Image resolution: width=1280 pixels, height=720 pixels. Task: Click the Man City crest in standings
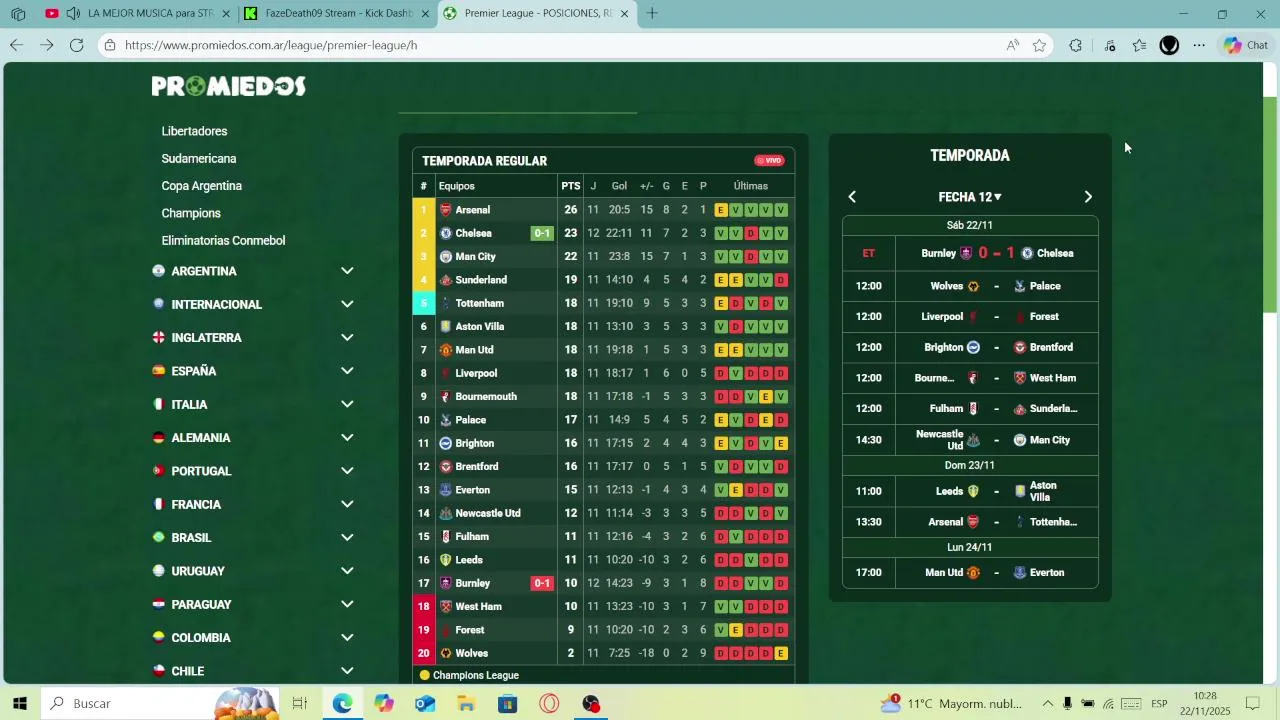[x=446, y=257]
